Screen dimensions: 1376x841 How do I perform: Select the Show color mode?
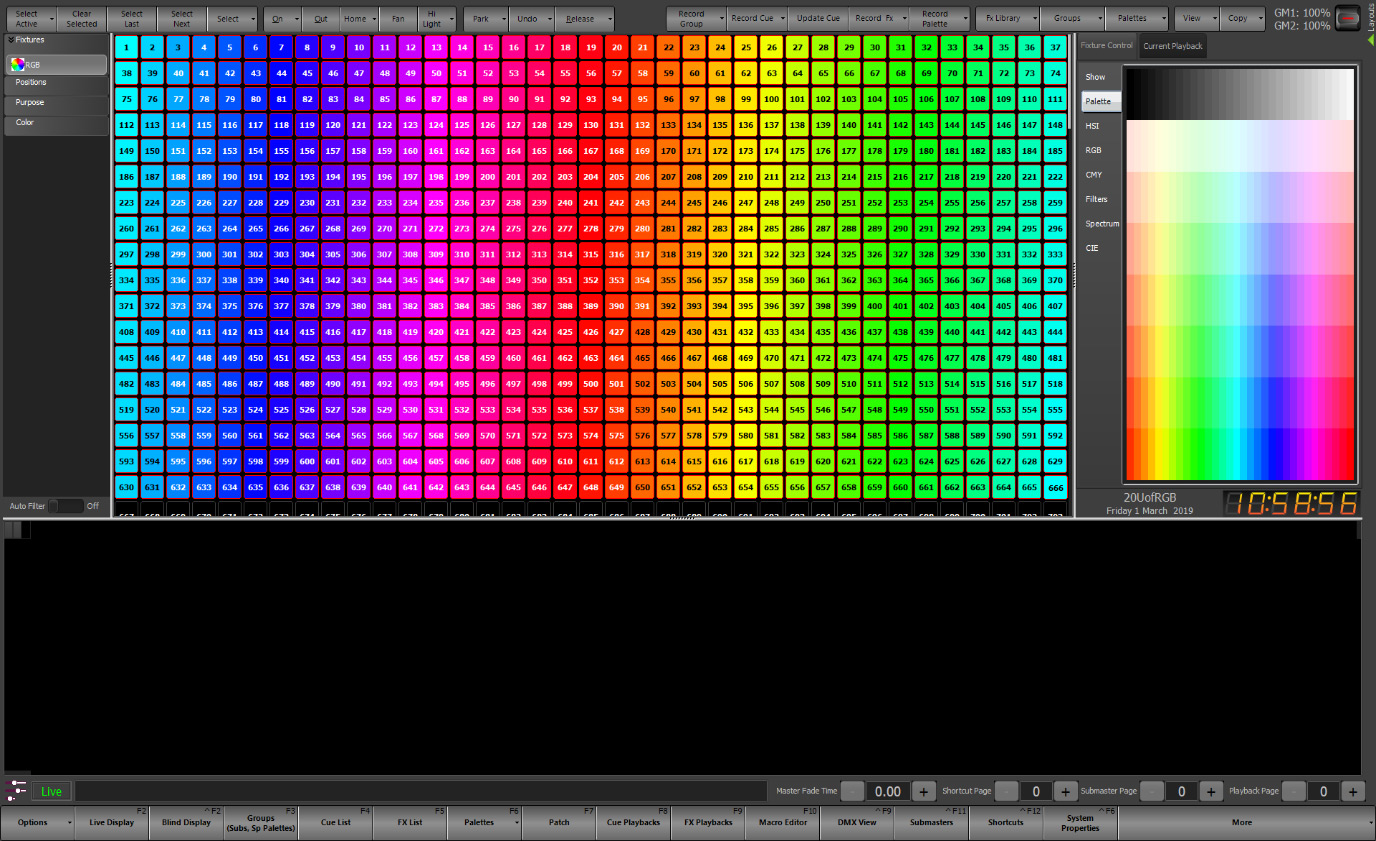click(1095, 77)
